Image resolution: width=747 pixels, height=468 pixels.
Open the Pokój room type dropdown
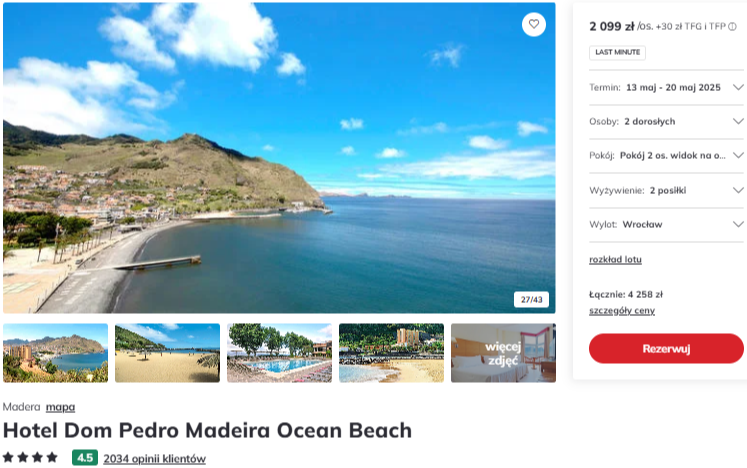[x=666, y=156]
